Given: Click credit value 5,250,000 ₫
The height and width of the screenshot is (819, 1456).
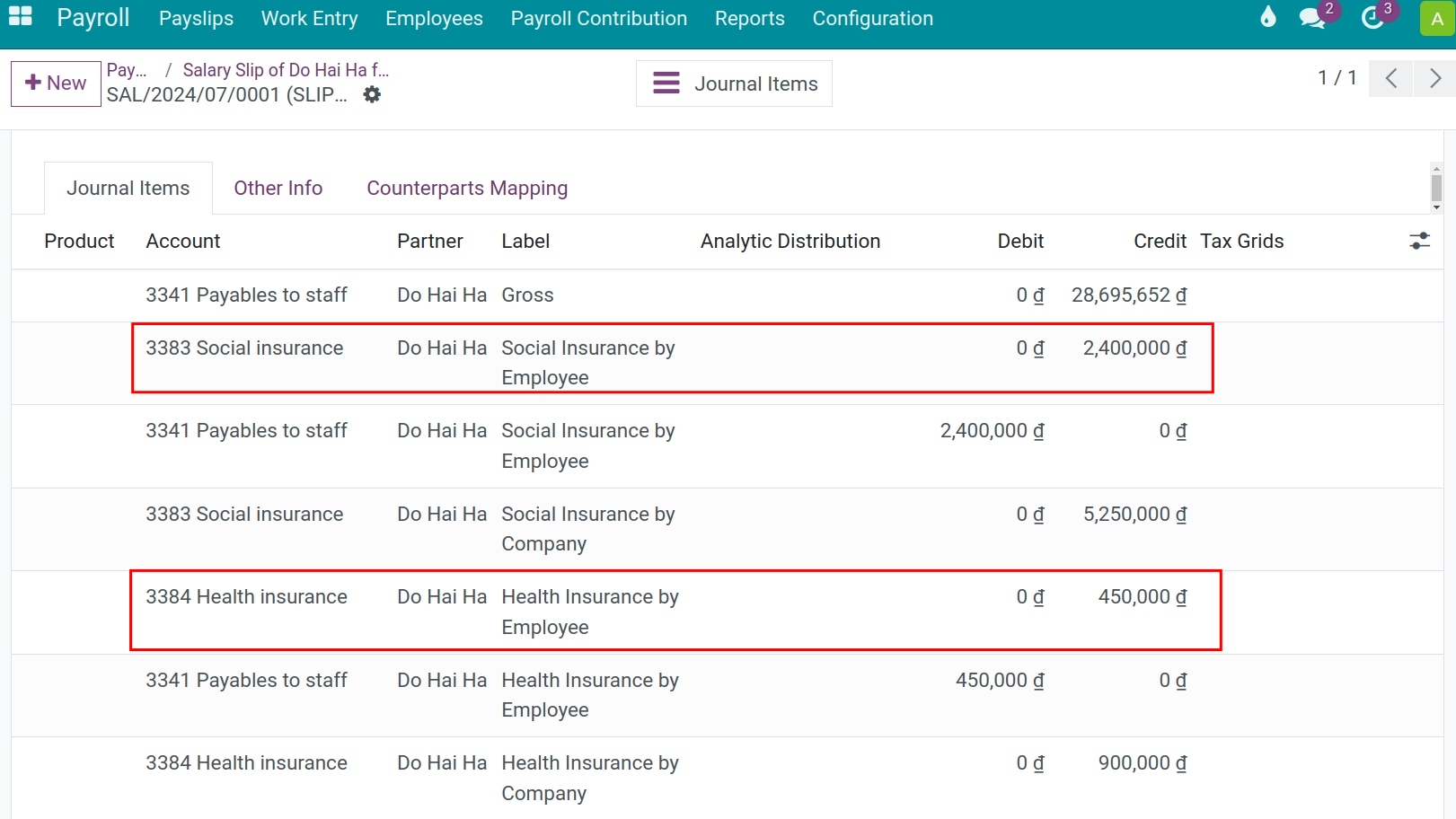Looking at the screenshot, I should pyautogui.click(x=1135, y=514).
